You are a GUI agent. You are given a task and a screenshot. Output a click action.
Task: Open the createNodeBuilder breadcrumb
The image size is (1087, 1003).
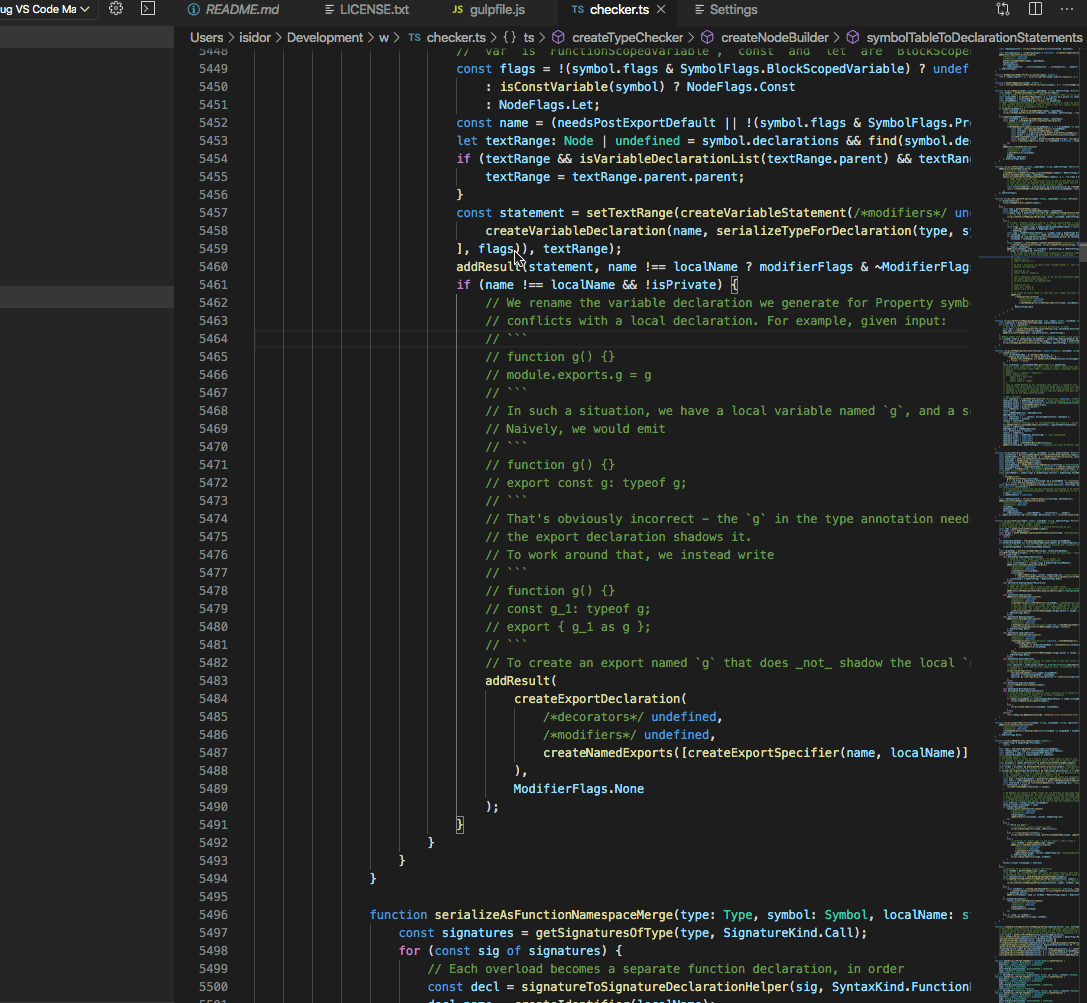774,37
